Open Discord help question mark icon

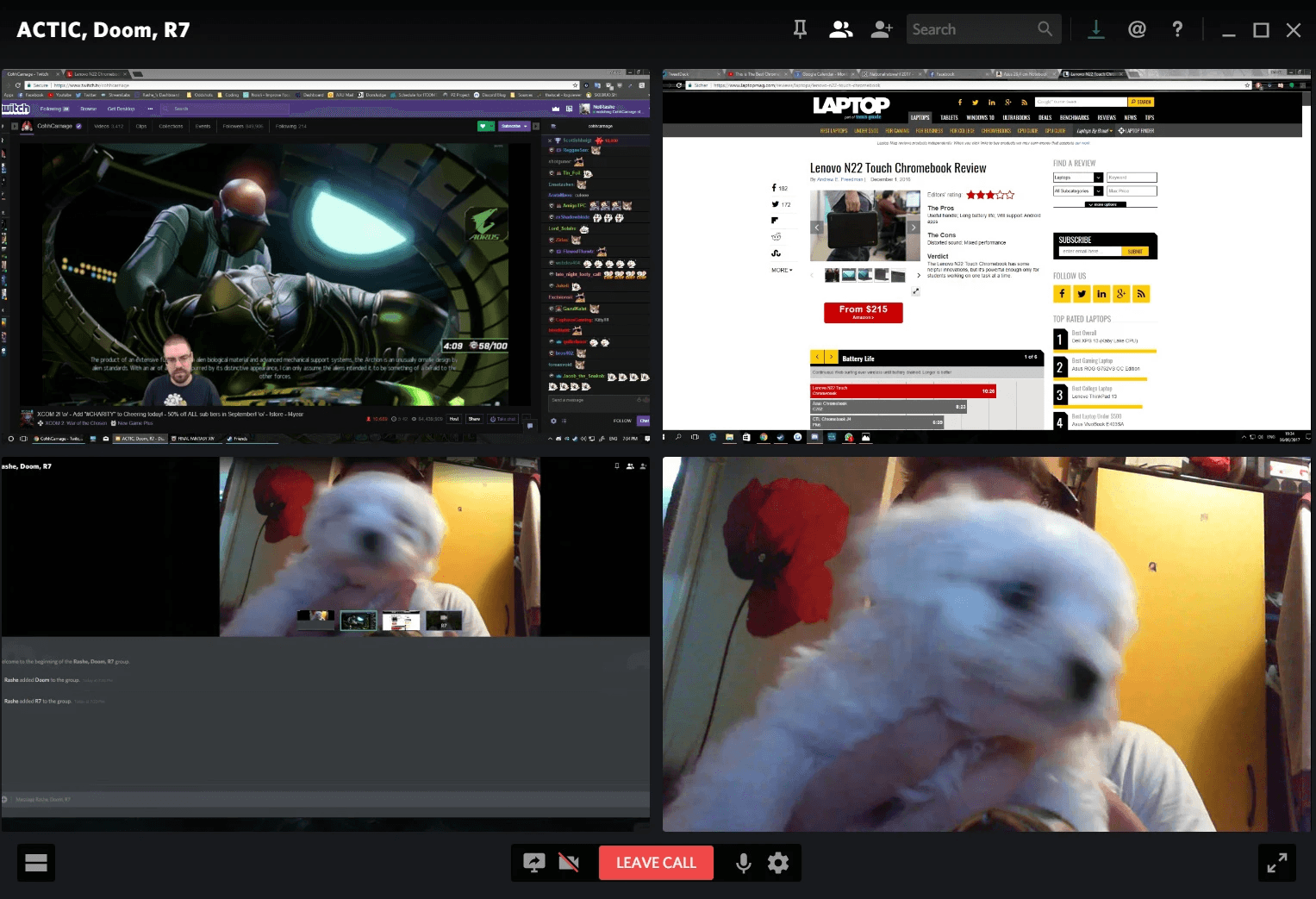[1177, 29]
